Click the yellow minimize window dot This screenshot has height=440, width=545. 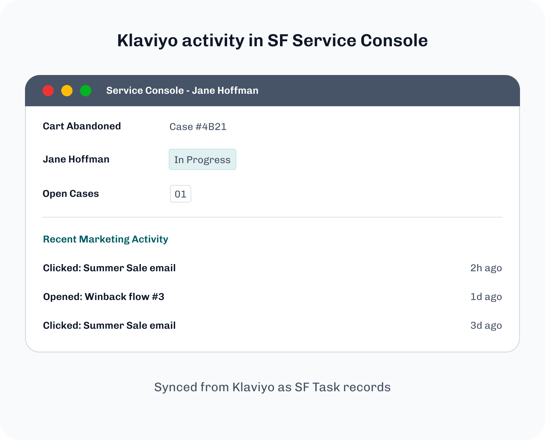tap(67, 91)
